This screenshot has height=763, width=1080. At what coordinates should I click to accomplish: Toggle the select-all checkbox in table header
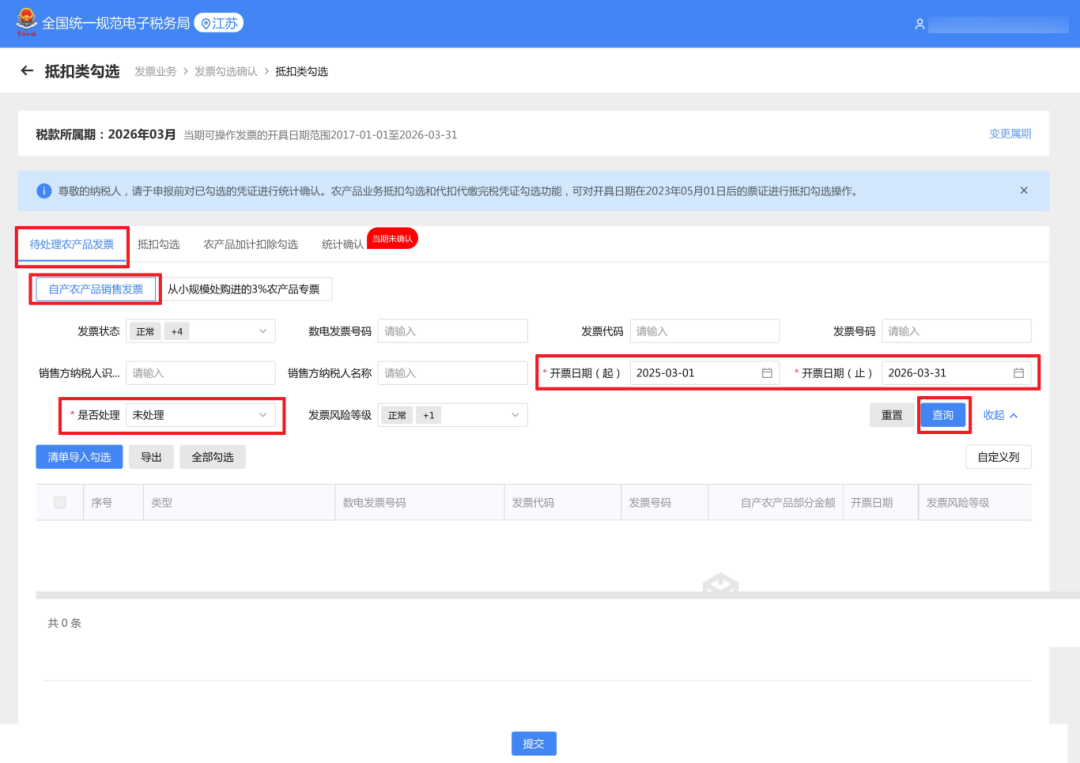pyautogui.click(x=60, y=503)
